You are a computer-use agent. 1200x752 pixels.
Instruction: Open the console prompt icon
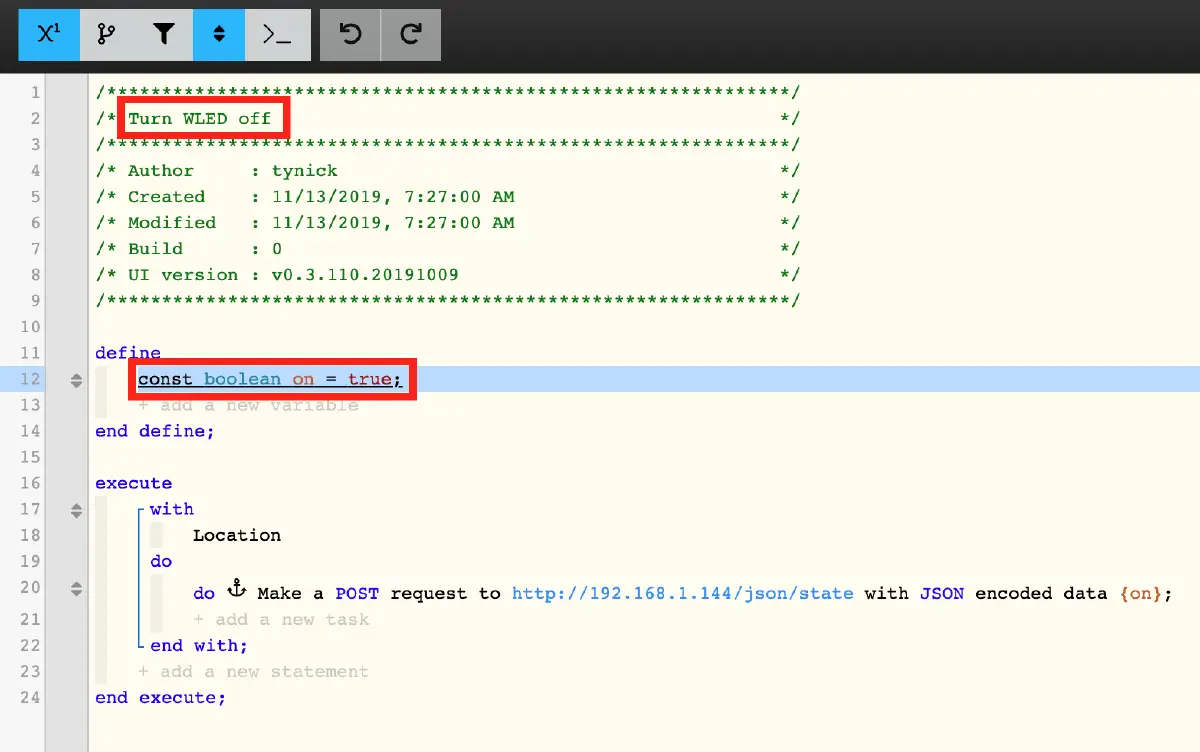click(x=277, y=35)
